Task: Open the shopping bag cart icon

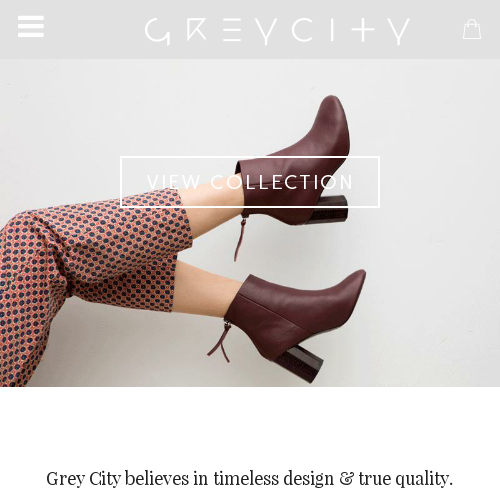Action: tap(472, 29)
